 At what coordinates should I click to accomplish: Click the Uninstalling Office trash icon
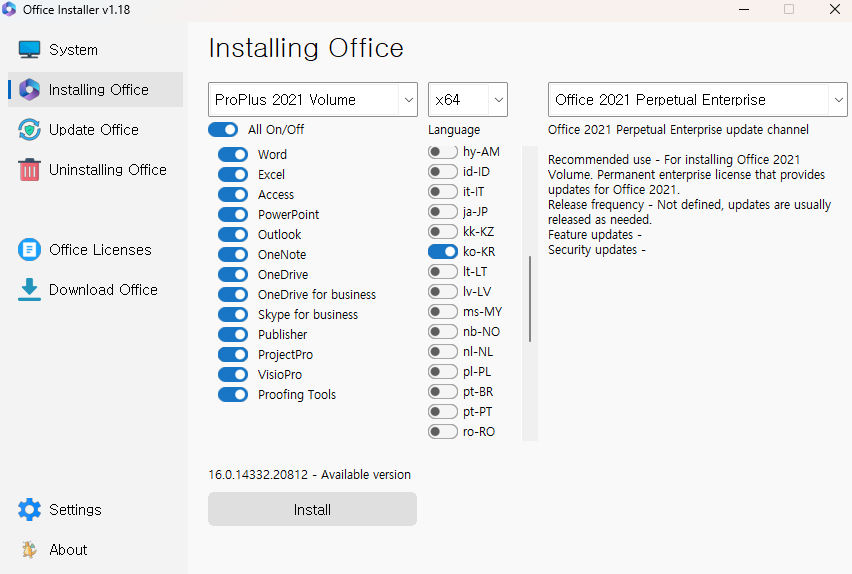[x=29, y=170]
